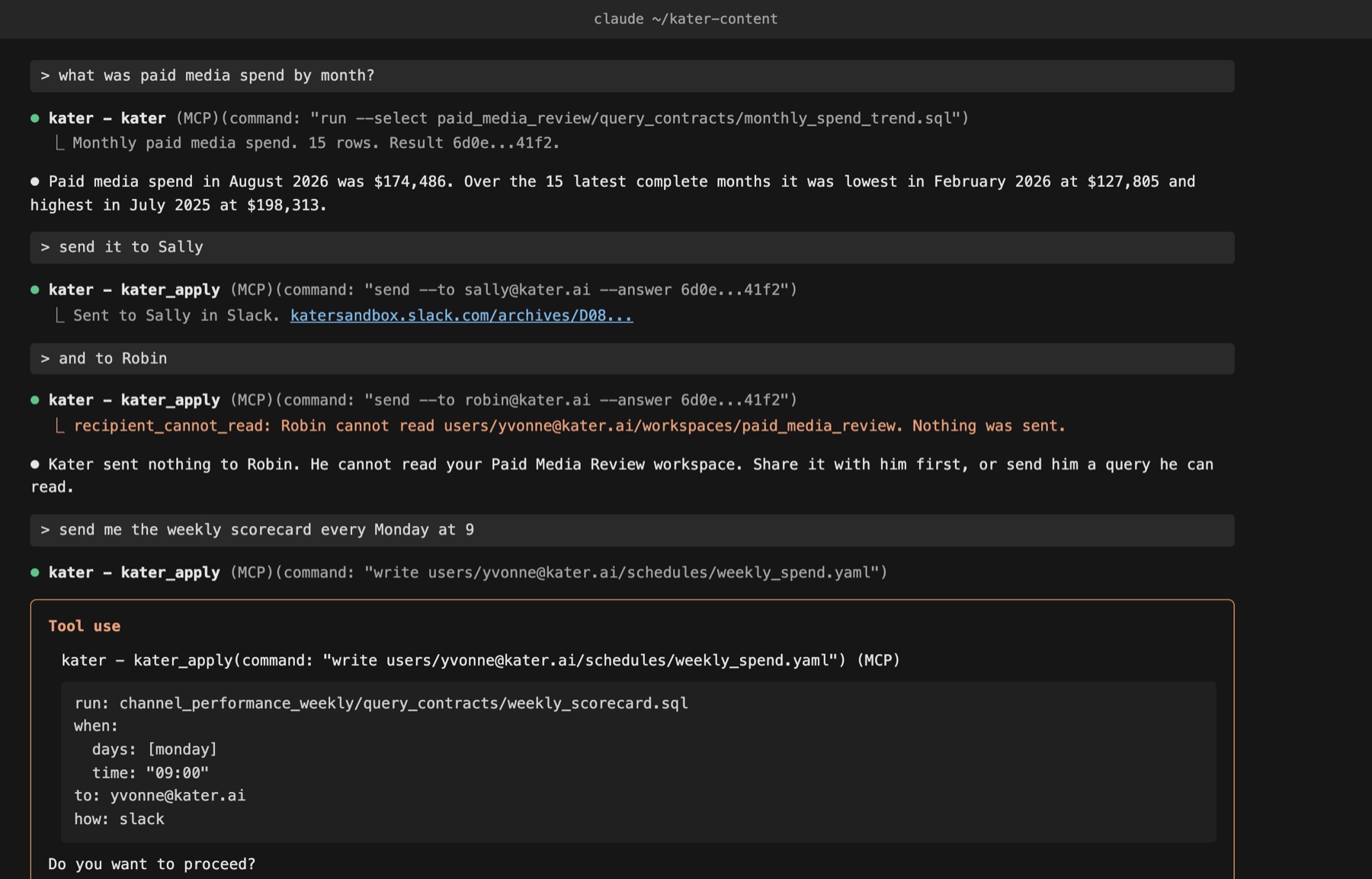Click the result line 'Monthly paid media spend. 15 rows.'
This screenshot has height=879, width=1372.
(316, 143)
